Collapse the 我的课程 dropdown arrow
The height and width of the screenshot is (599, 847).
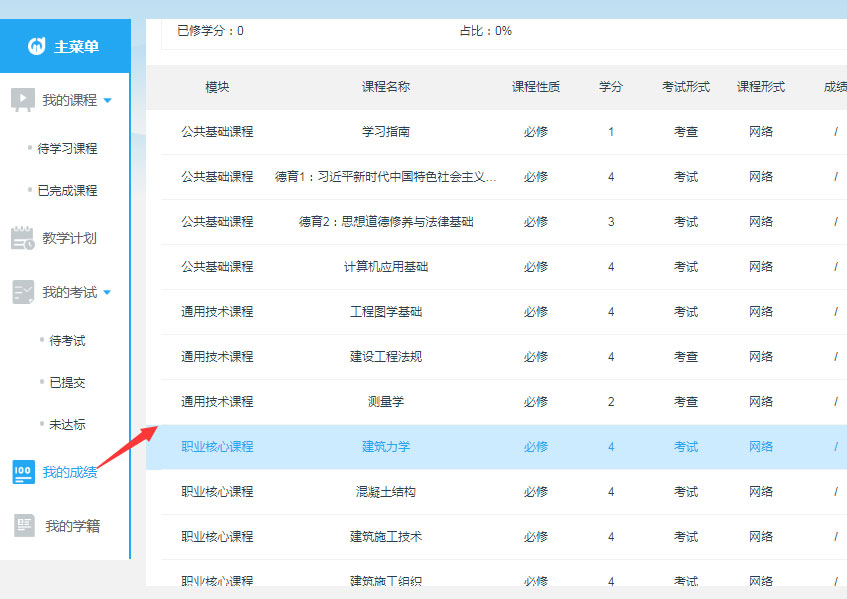click(x=108, y=100)
